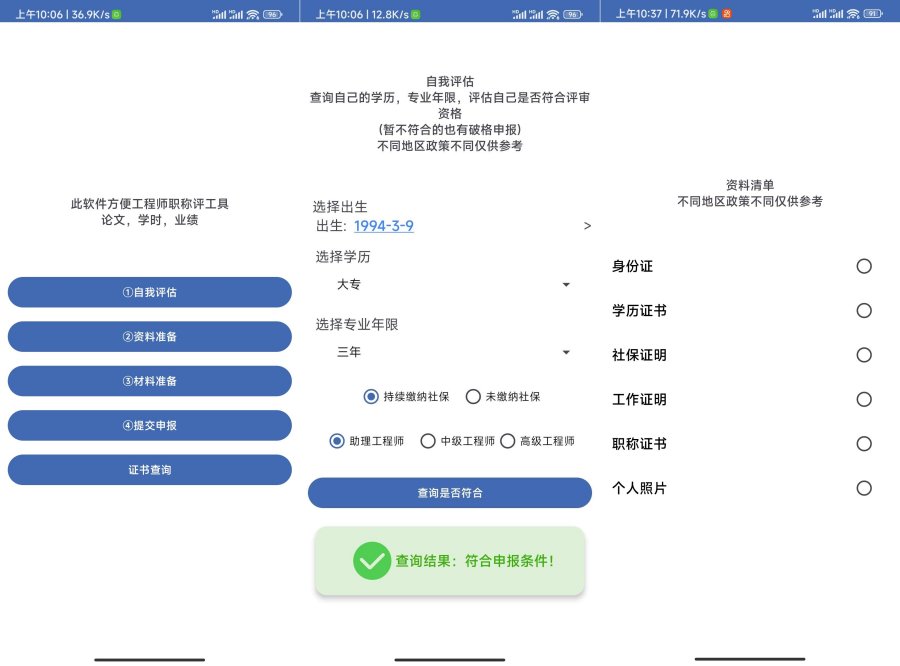Image resolution: width=900 pixels, height=666 pixels.
Task: Open the 选择学历 dropdown showing 大专
Action: [449, 285]
